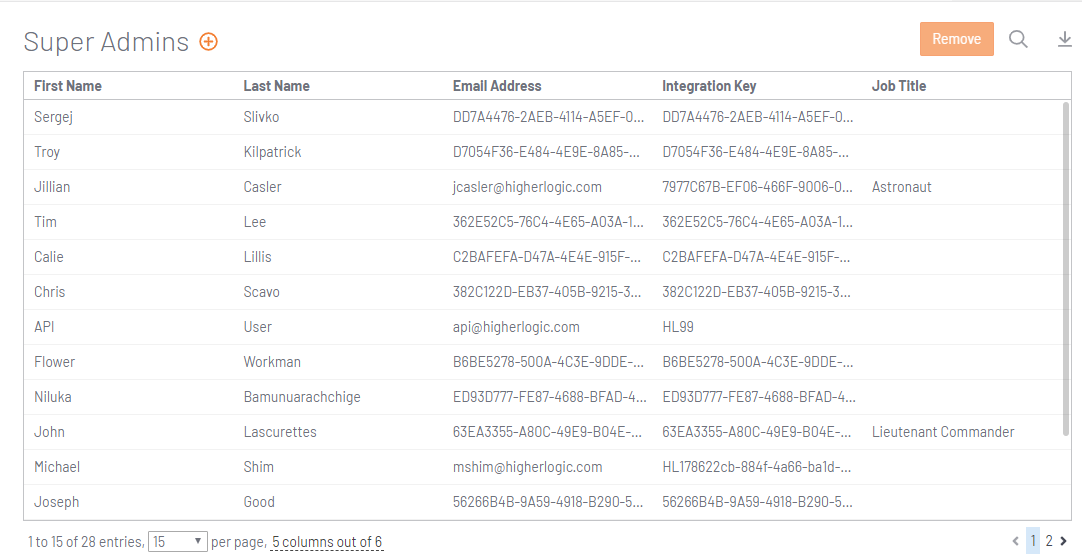Select the John Lascurettes row
This screenshot has height=557, width=1082.
pos(543,432)
